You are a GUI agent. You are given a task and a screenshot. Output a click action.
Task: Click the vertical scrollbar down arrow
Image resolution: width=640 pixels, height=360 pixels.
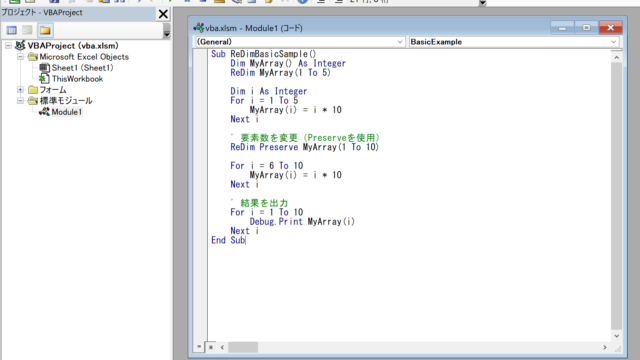[x=616, y=336]
